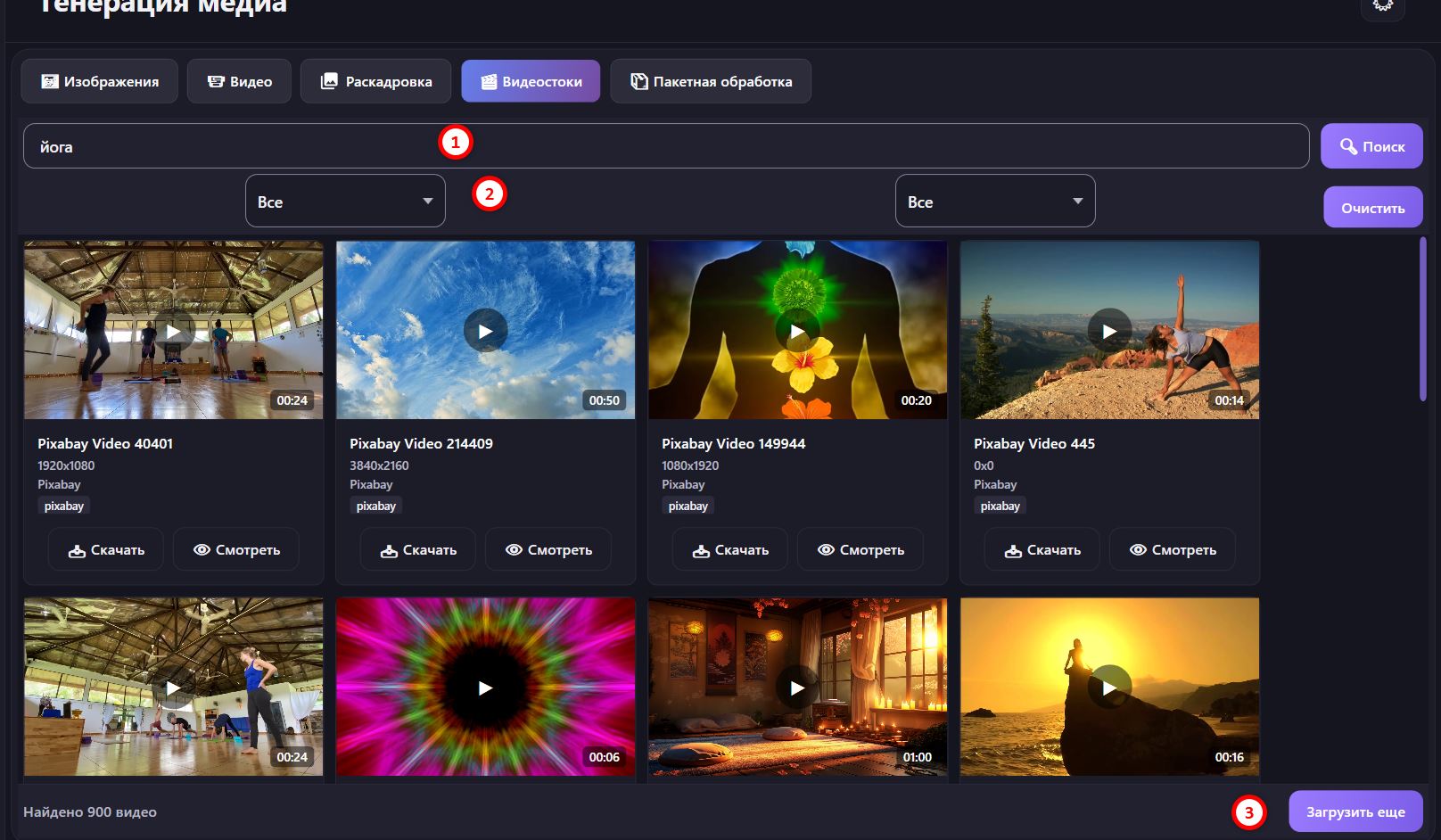Screen dimensions: 1441x840
Task: Click the 00:50 duration badge
Action: (x=605, y=400)
